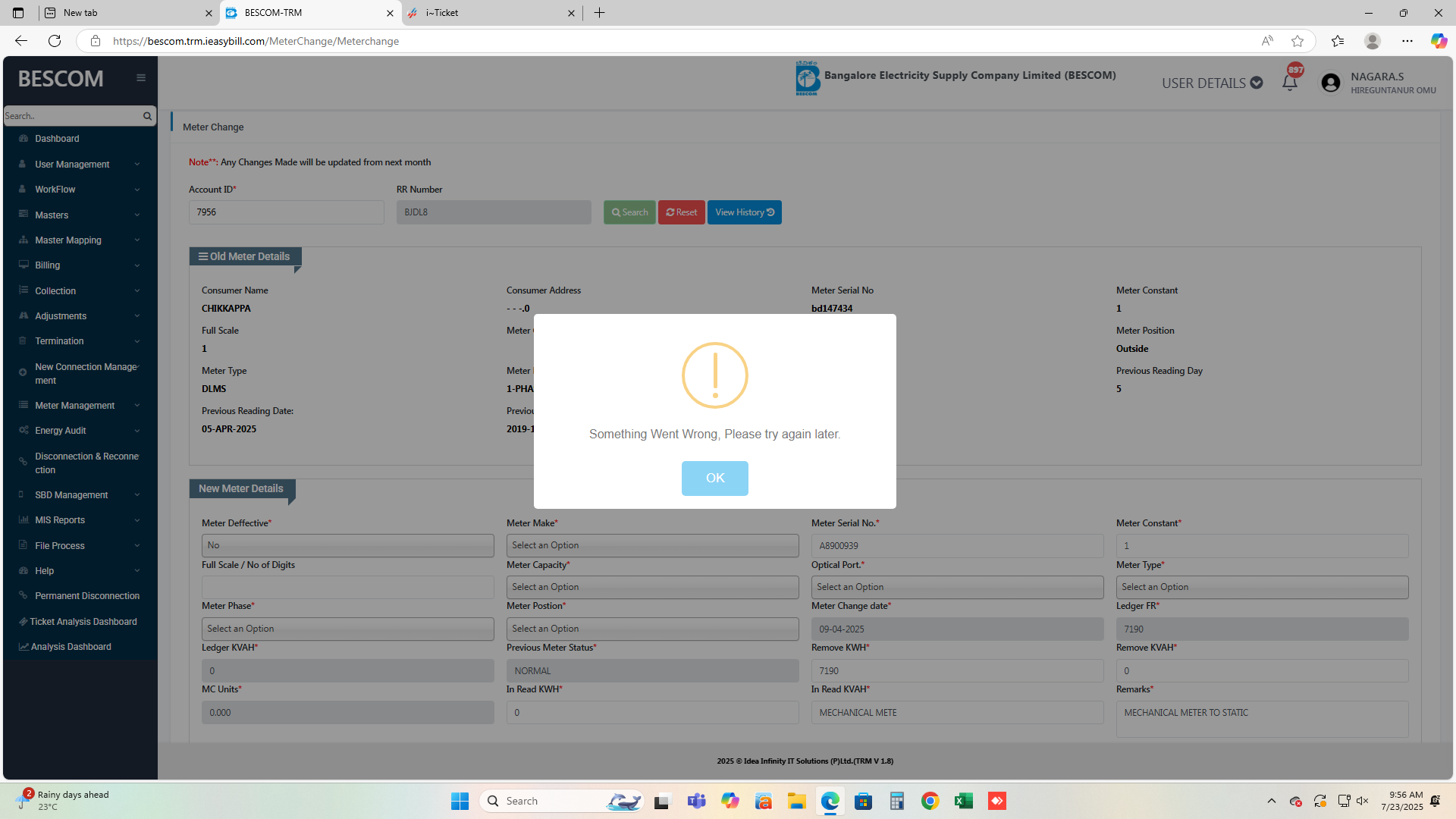Click the BESCOM company logo
This screenshot has width=1456, height=819.
808,78
